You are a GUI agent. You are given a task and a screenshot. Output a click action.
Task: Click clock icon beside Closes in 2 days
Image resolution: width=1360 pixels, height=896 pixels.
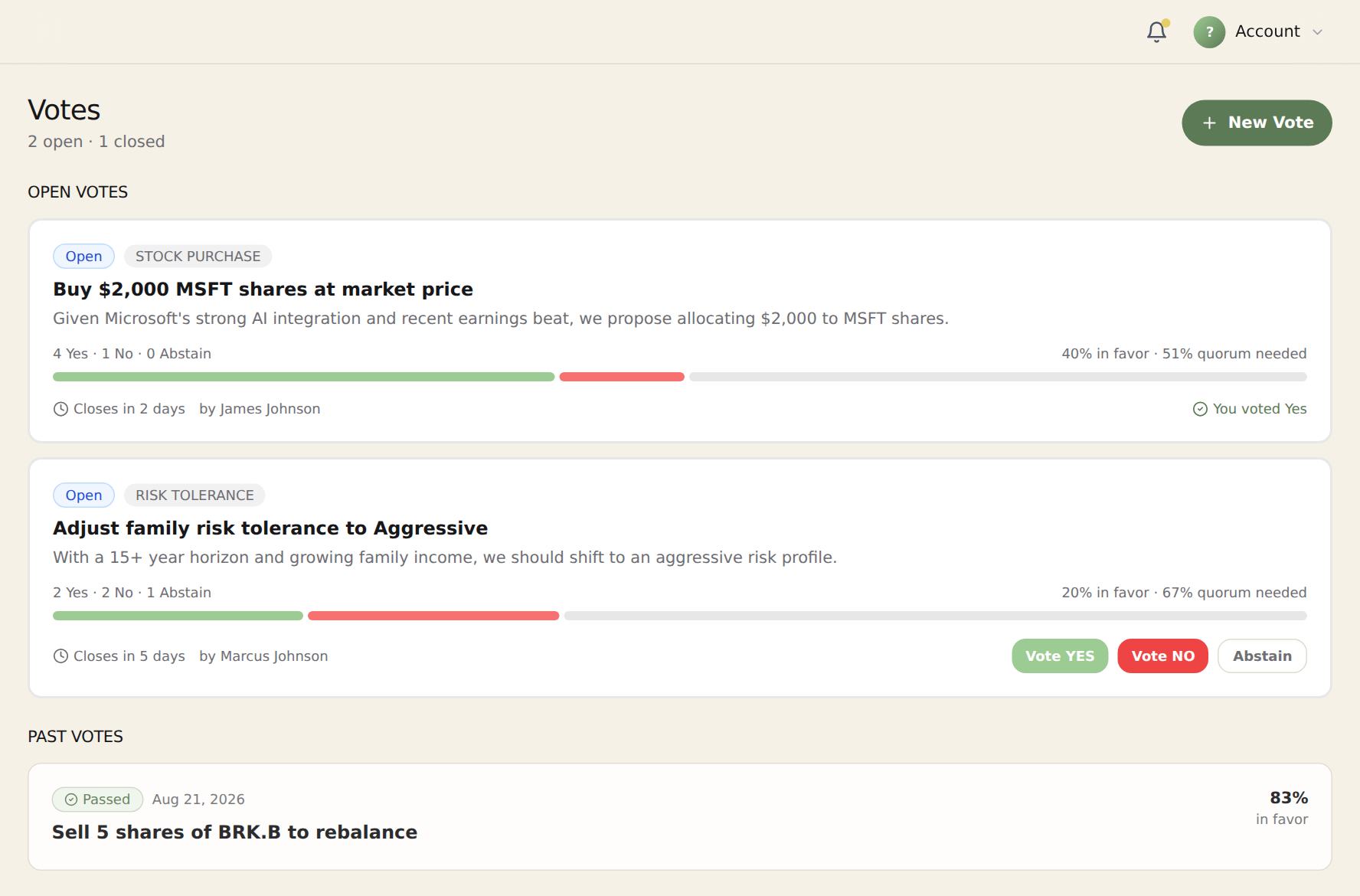click(60, 409)
